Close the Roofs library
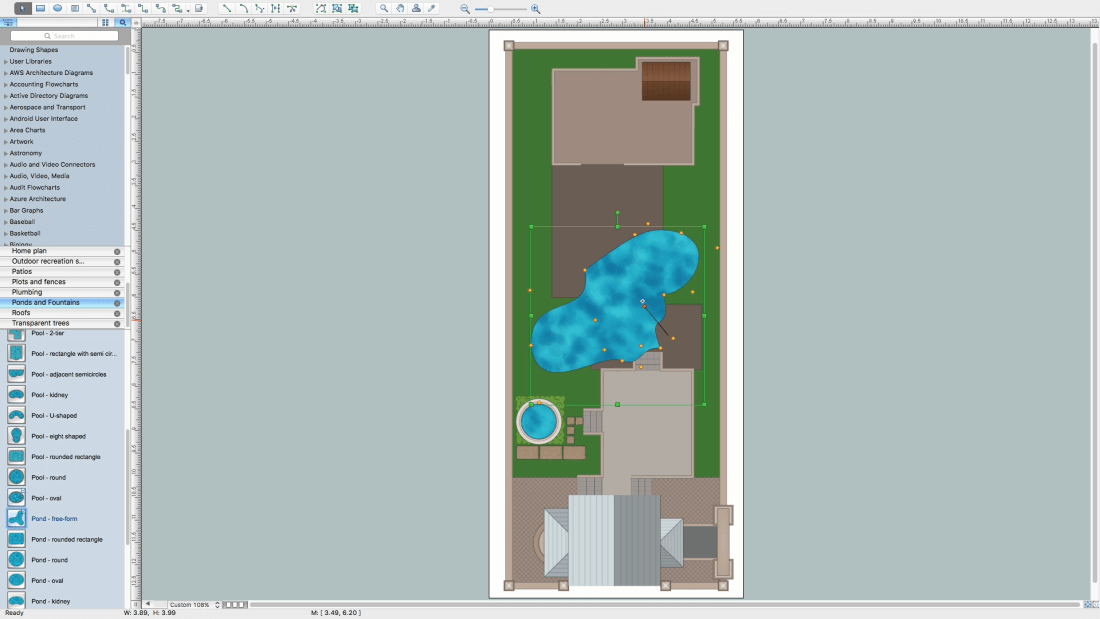This screenshot has width=1100, height=619. tap(117, 313)
